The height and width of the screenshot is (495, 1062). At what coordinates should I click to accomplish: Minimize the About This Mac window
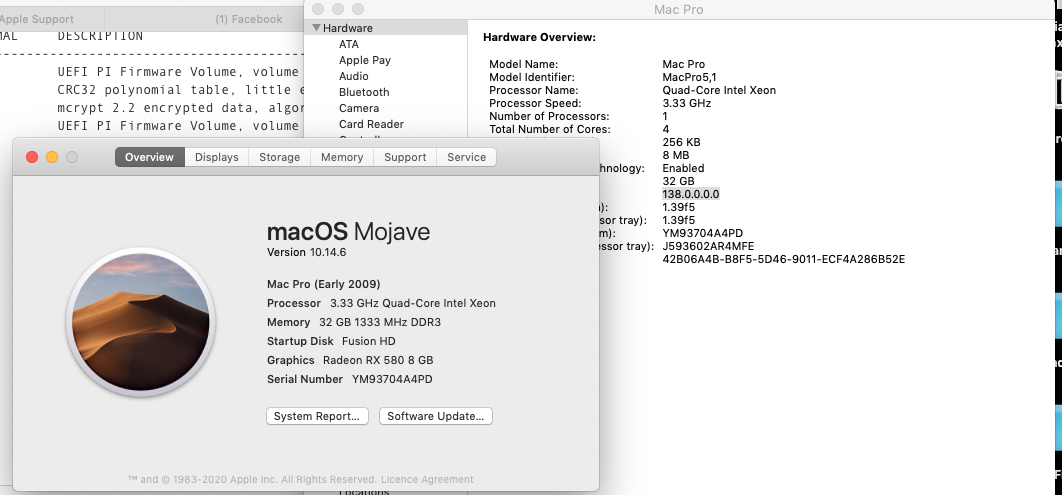pyautogui.click(x=52, y=157)
